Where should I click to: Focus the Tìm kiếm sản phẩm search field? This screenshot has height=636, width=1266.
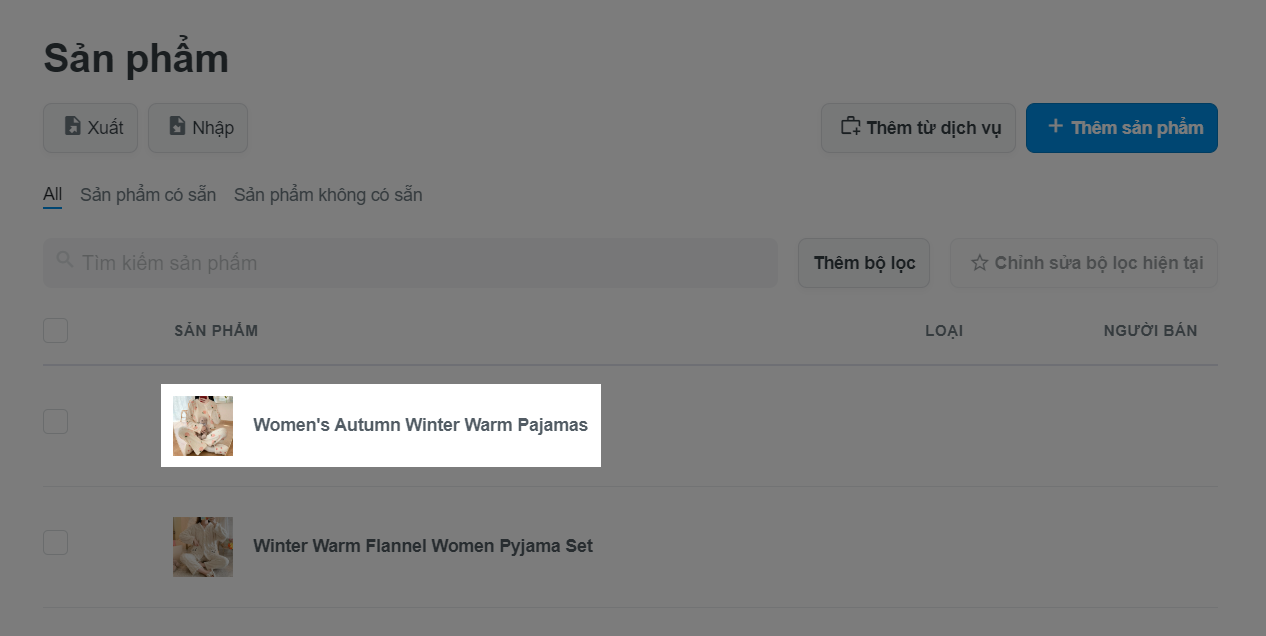(410, 263)
